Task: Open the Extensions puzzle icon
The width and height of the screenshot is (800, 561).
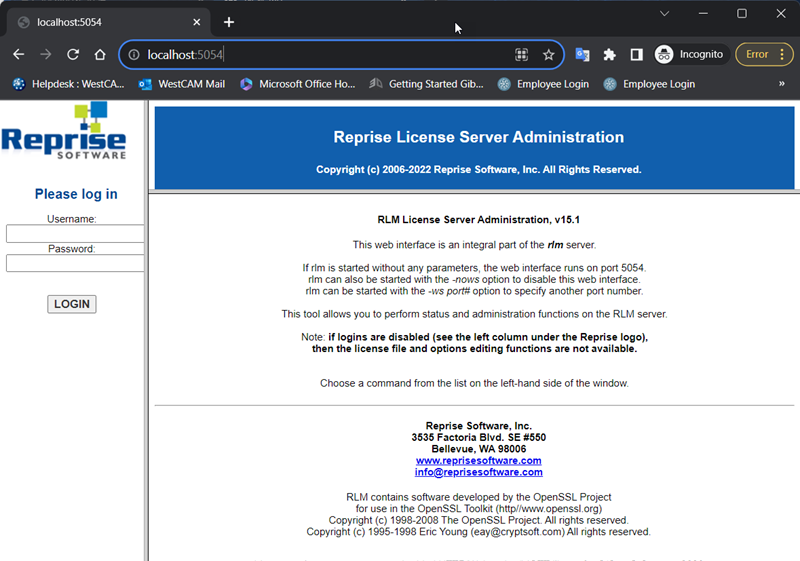Action: (x=609, y=55)
